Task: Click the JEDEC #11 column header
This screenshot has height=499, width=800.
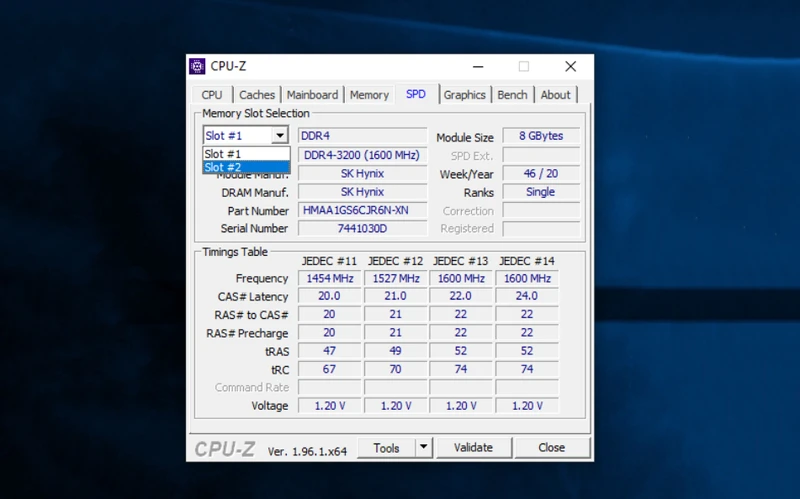Action: point(329,261)
